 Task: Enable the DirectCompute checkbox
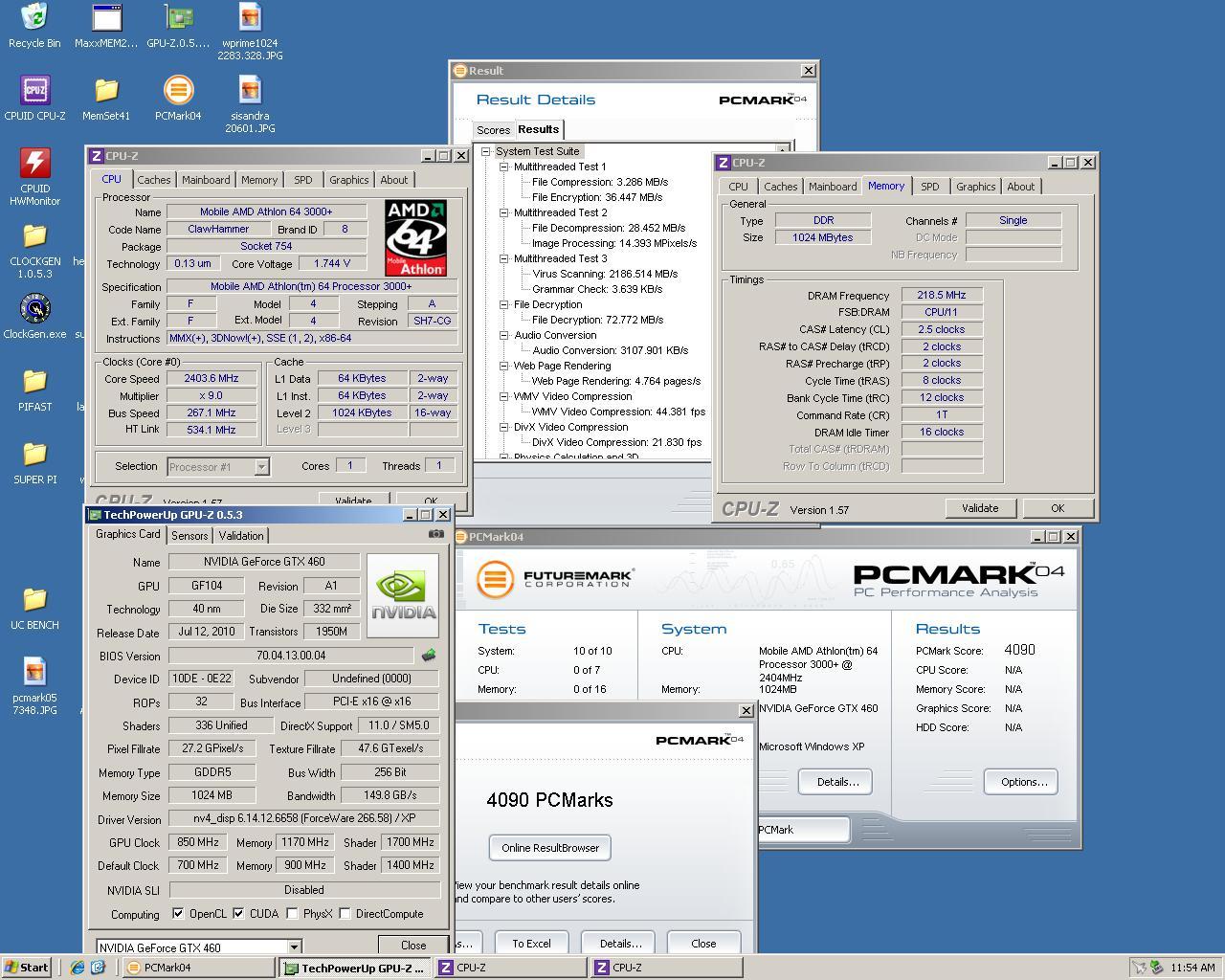[345, 914]
